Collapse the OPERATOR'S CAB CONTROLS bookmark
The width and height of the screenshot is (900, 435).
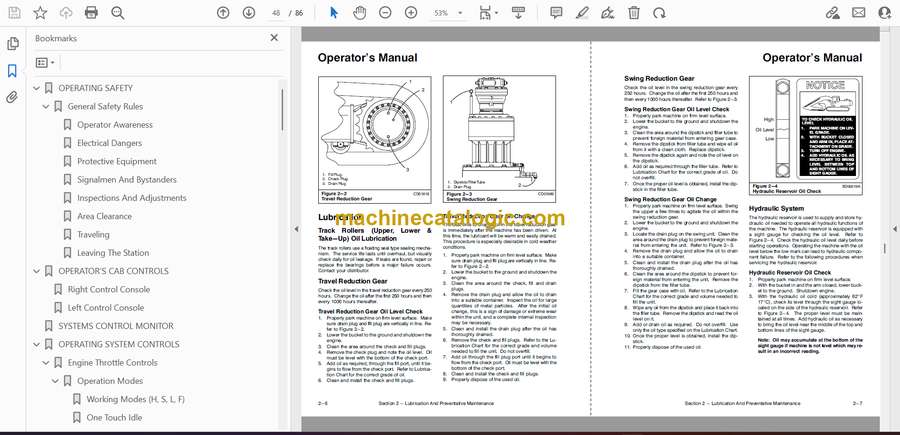pos(37,271)
